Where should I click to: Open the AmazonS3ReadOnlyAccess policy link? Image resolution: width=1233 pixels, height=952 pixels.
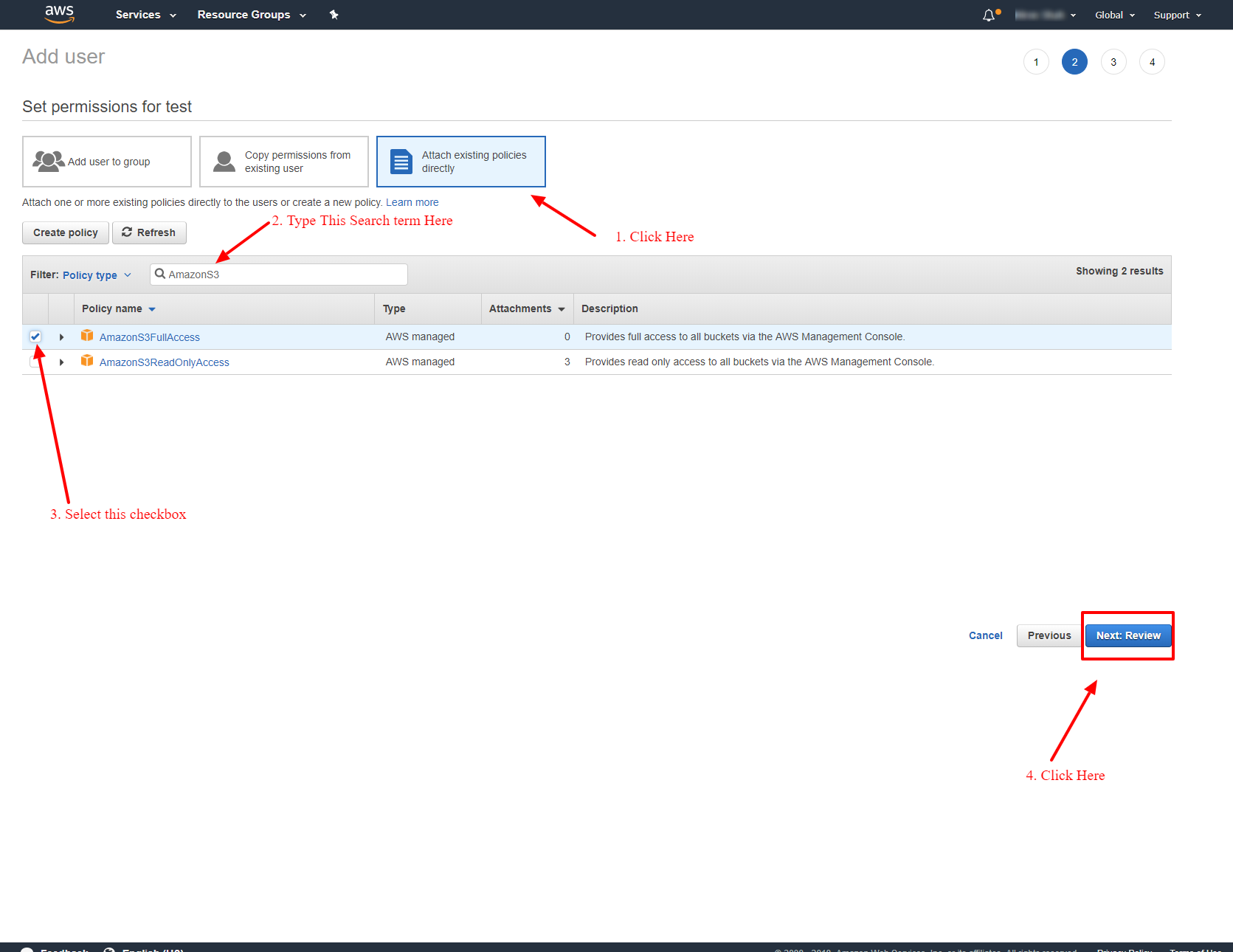click(165, 362)
